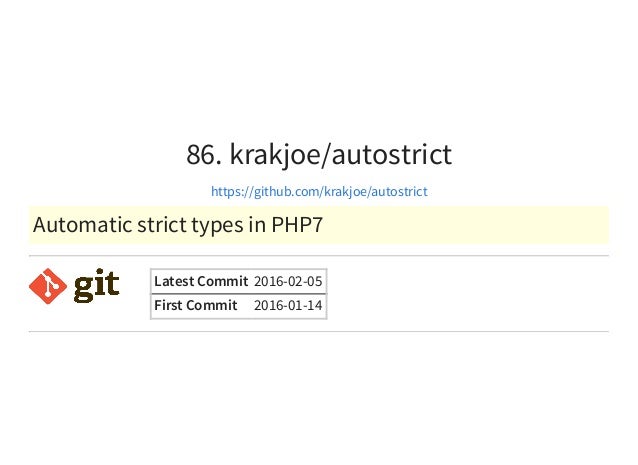Click the horizontal divider below the commit table

pos(319,332)
